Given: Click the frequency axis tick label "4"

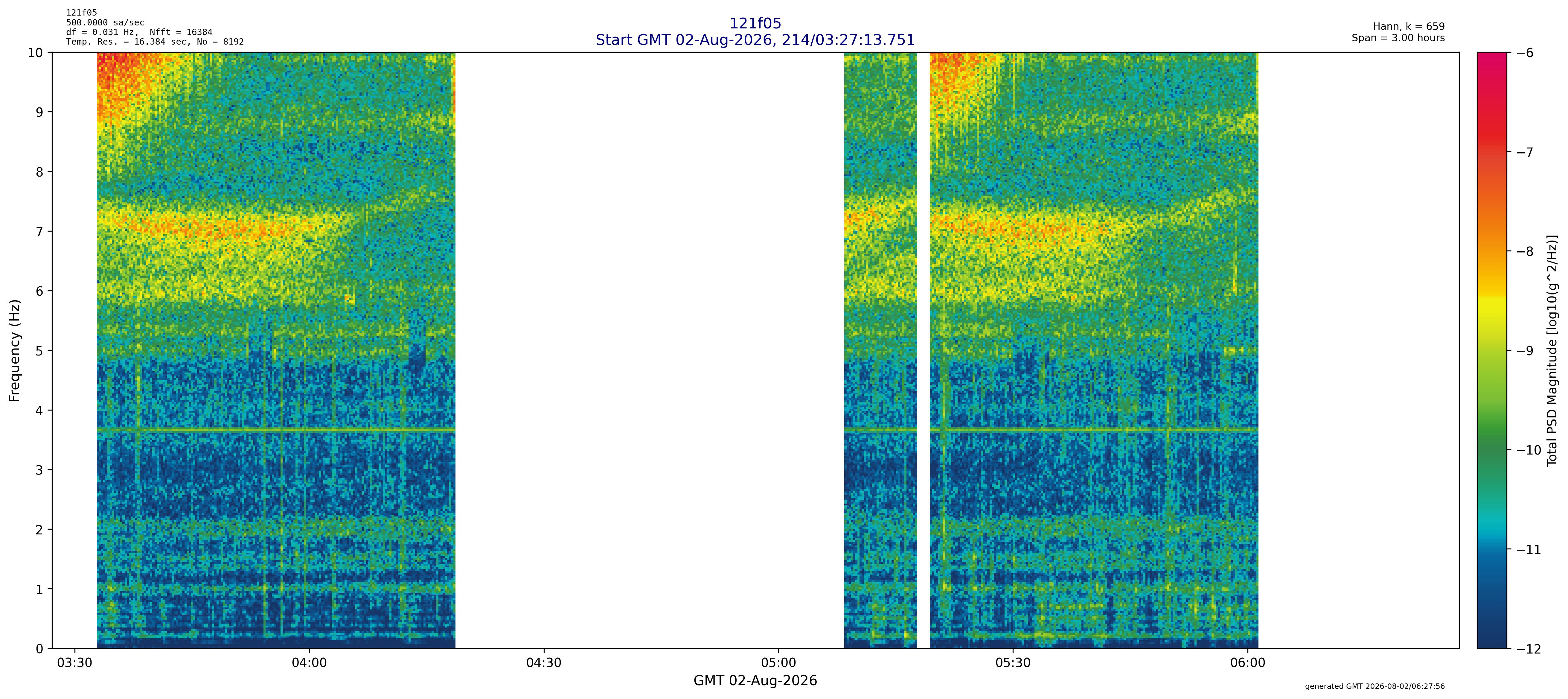Looking at the screenshot, I should 39,410.
